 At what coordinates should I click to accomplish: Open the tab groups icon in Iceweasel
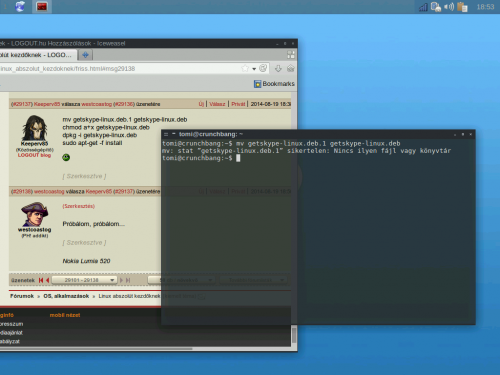[291, 55]
